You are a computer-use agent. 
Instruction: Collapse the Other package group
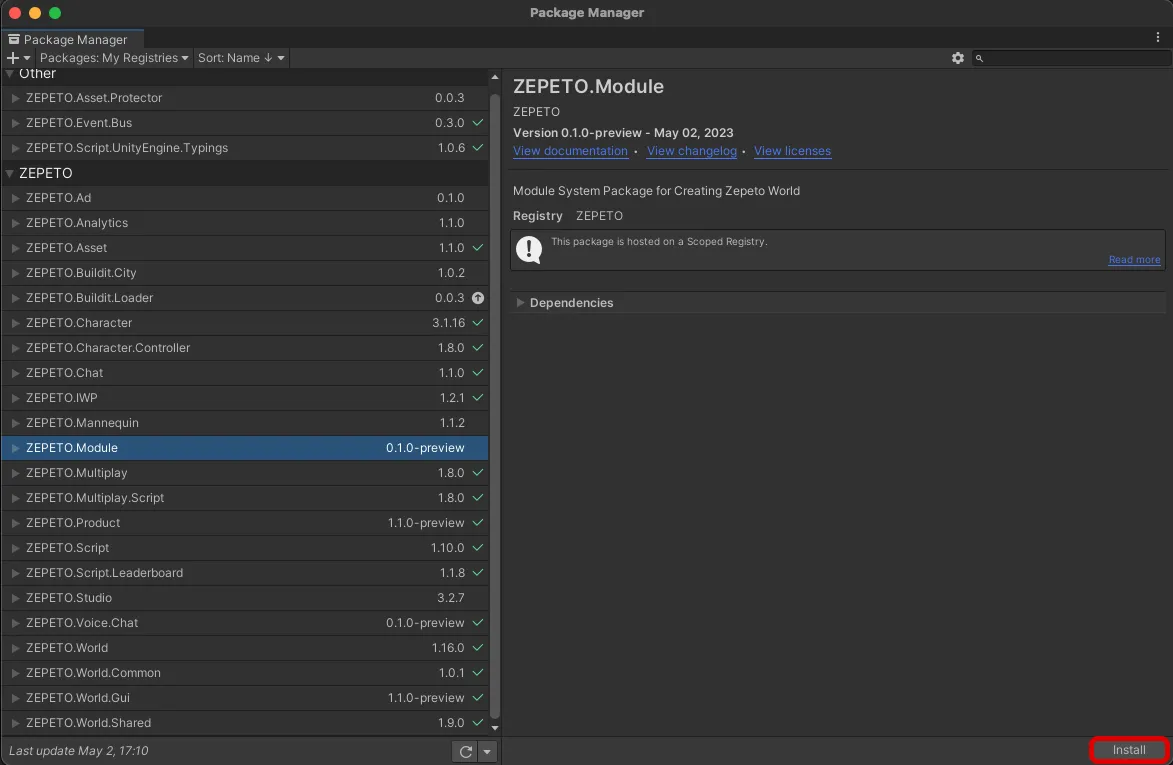pyautogui.click(x=10, y=73)
